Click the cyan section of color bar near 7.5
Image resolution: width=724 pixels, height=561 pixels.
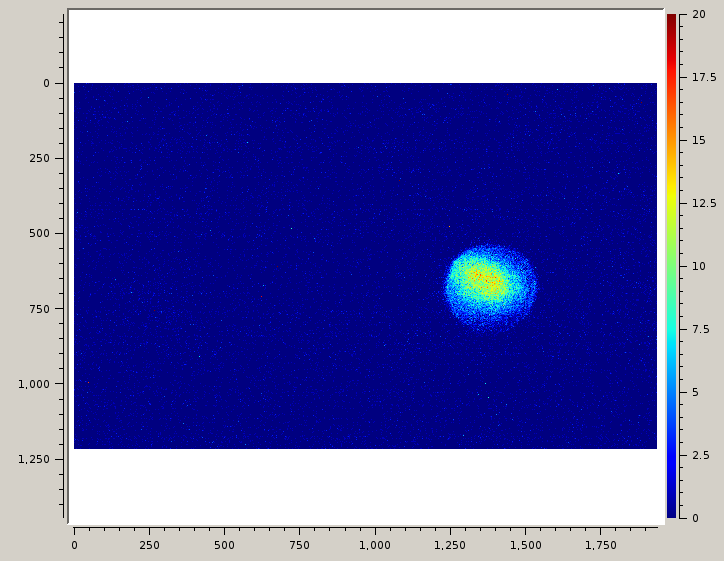(671, 329)
